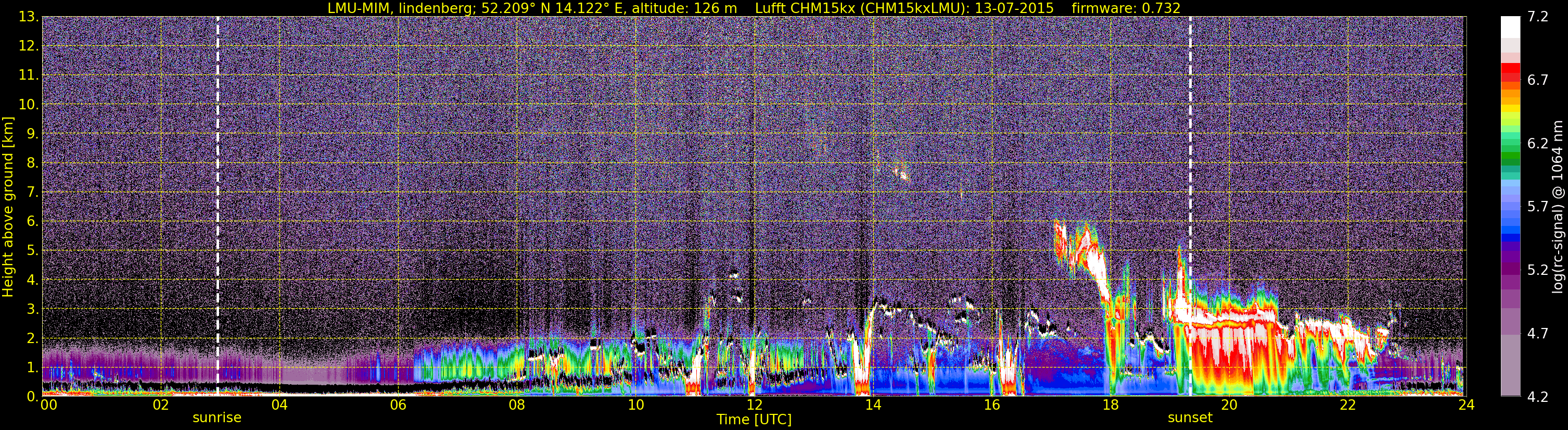Click the time axis tick '20'
Screen dimensions: 1568x430
pyautogui.click(x=1229, y=405)
